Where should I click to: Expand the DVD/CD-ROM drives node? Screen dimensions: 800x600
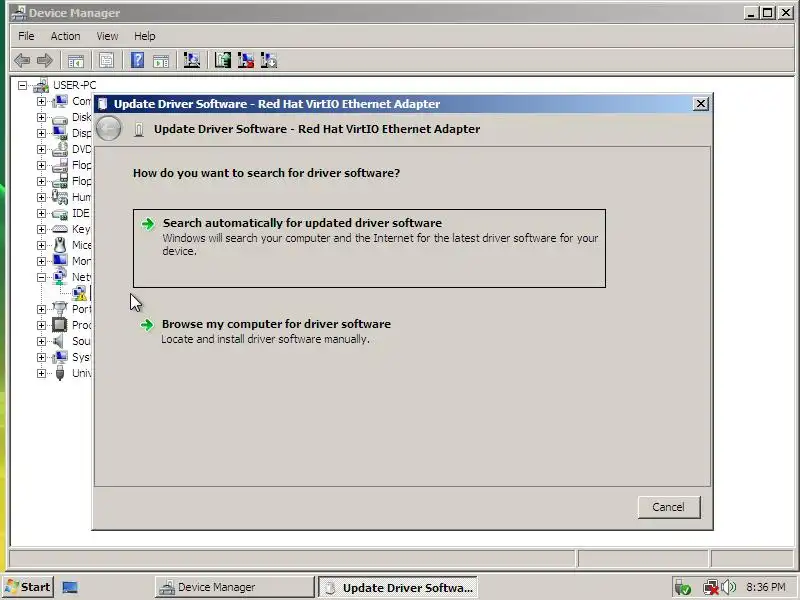pos(41,149)
